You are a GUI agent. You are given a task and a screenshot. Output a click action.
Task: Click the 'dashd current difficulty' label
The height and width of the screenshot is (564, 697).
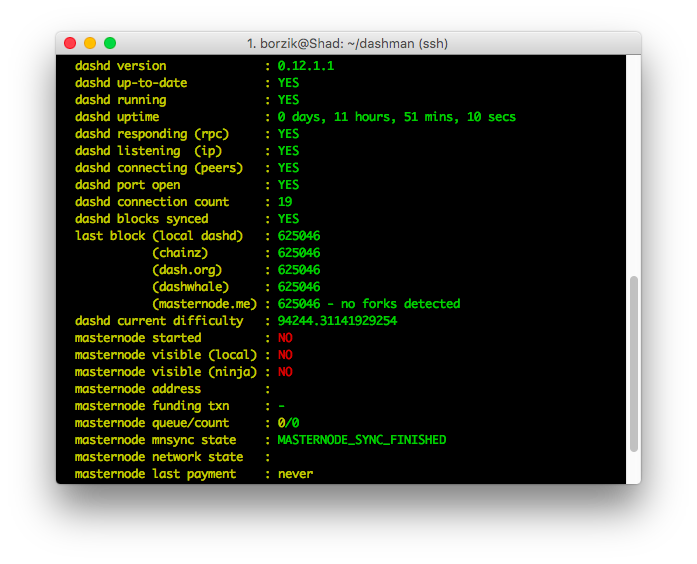point(159,321)
